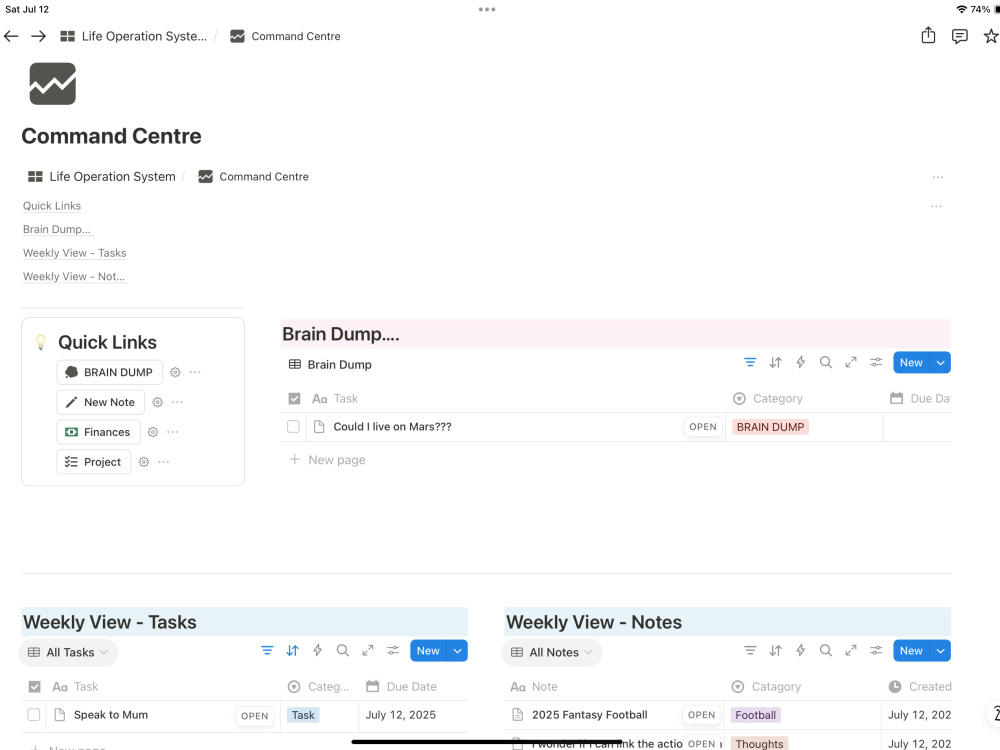Open the share icon in top bar
The image size is (1000, 750).
(928, 36)
